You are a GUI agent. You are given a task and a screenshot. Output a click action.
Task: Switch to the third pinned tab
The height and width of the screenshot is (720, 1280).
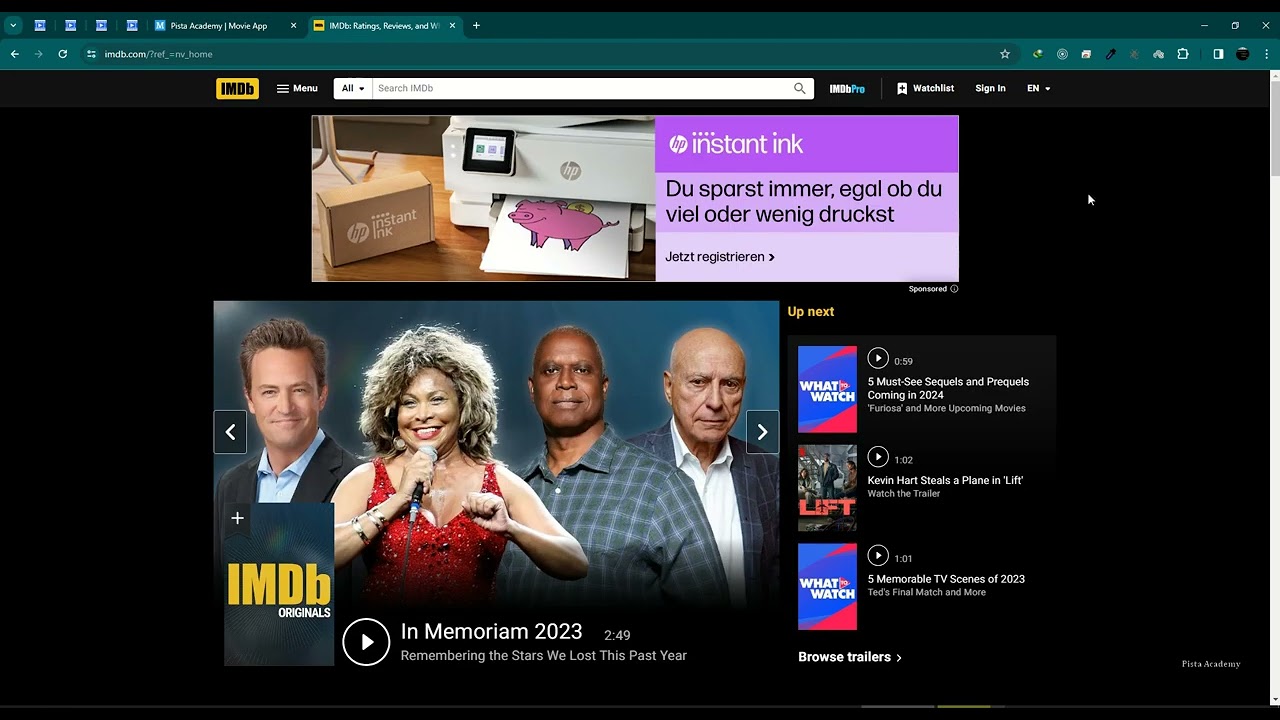tap(101, 26)
